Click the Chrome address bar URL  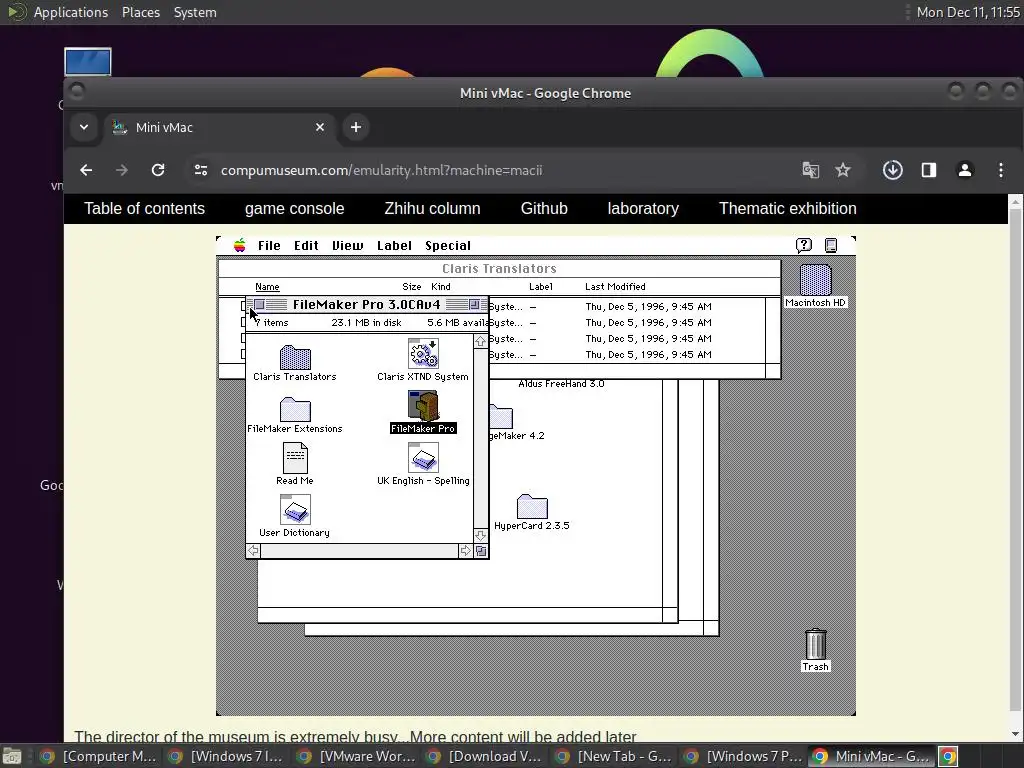pyautogui.click(x=381, y=170)
